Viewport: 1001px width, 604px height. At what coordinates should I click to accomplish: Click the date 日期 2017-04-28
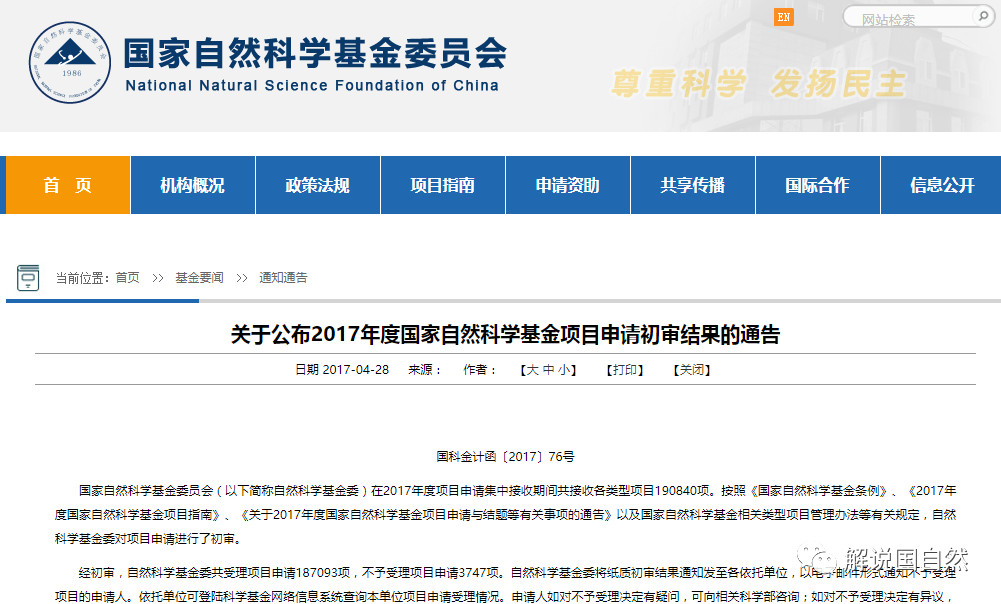[342, 370]
